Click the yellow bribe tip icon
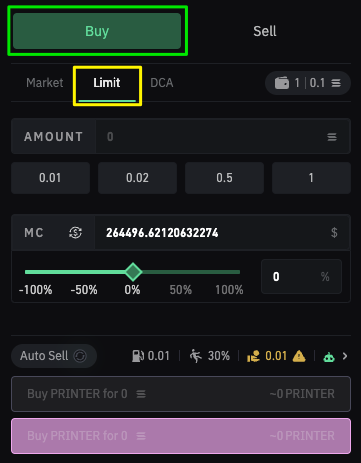This screenshot has height=463, width=361. click(253, 356)
